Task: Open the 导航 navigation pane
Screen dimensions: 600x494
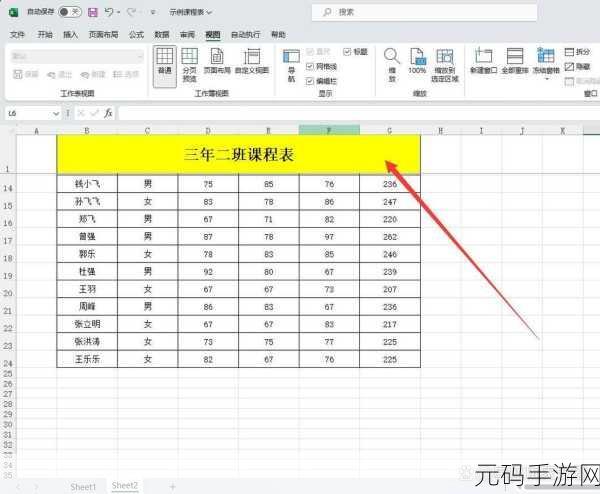Action: pos(291,66)
